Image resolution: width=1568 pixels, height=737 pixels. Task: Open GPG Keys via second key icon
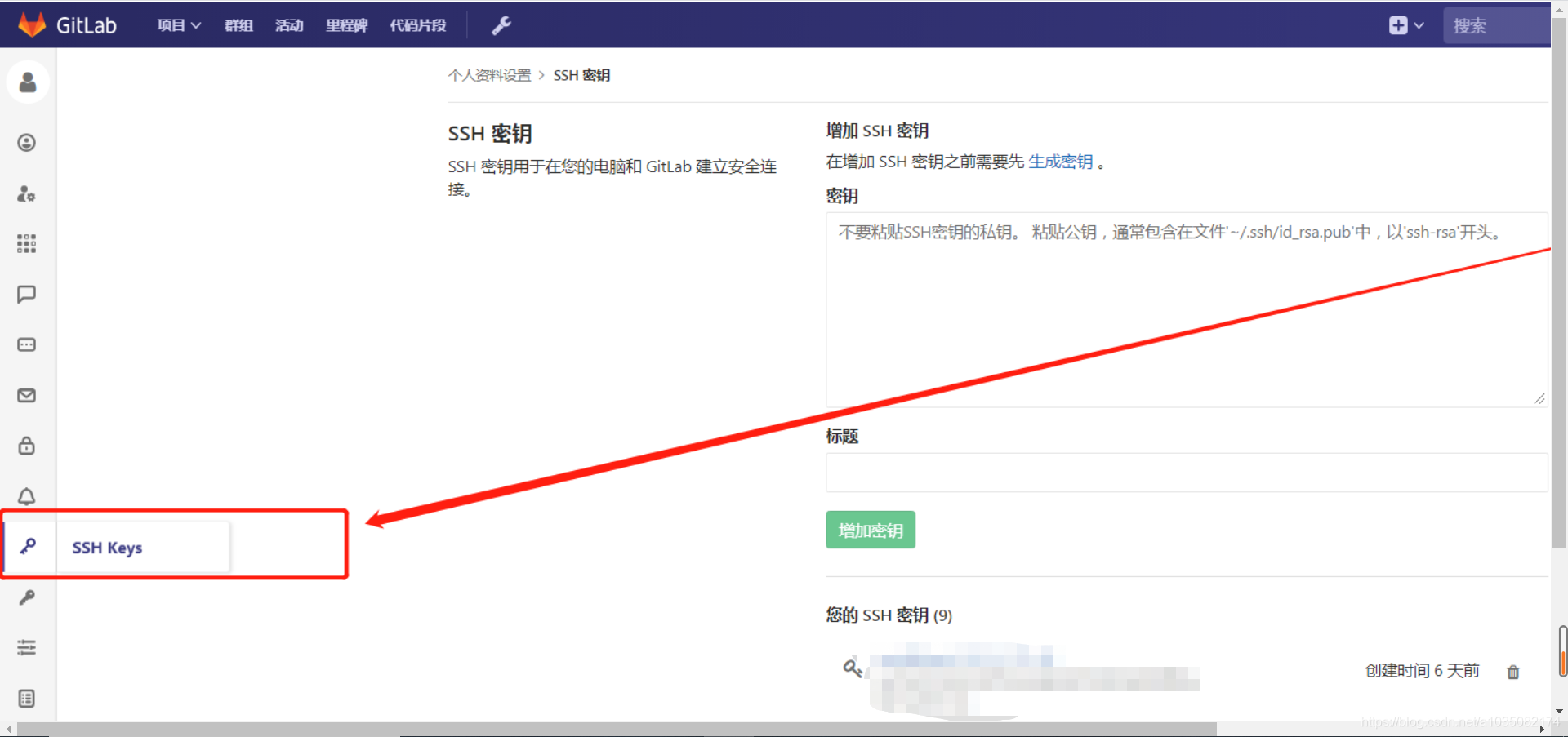pos(27,597)
